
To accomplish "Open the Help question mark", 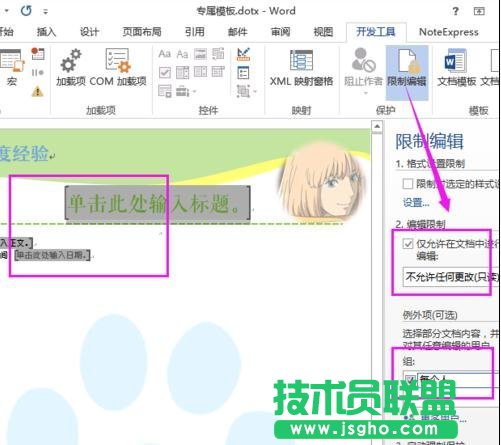I will pyautogui.click(x=455, y=11).
